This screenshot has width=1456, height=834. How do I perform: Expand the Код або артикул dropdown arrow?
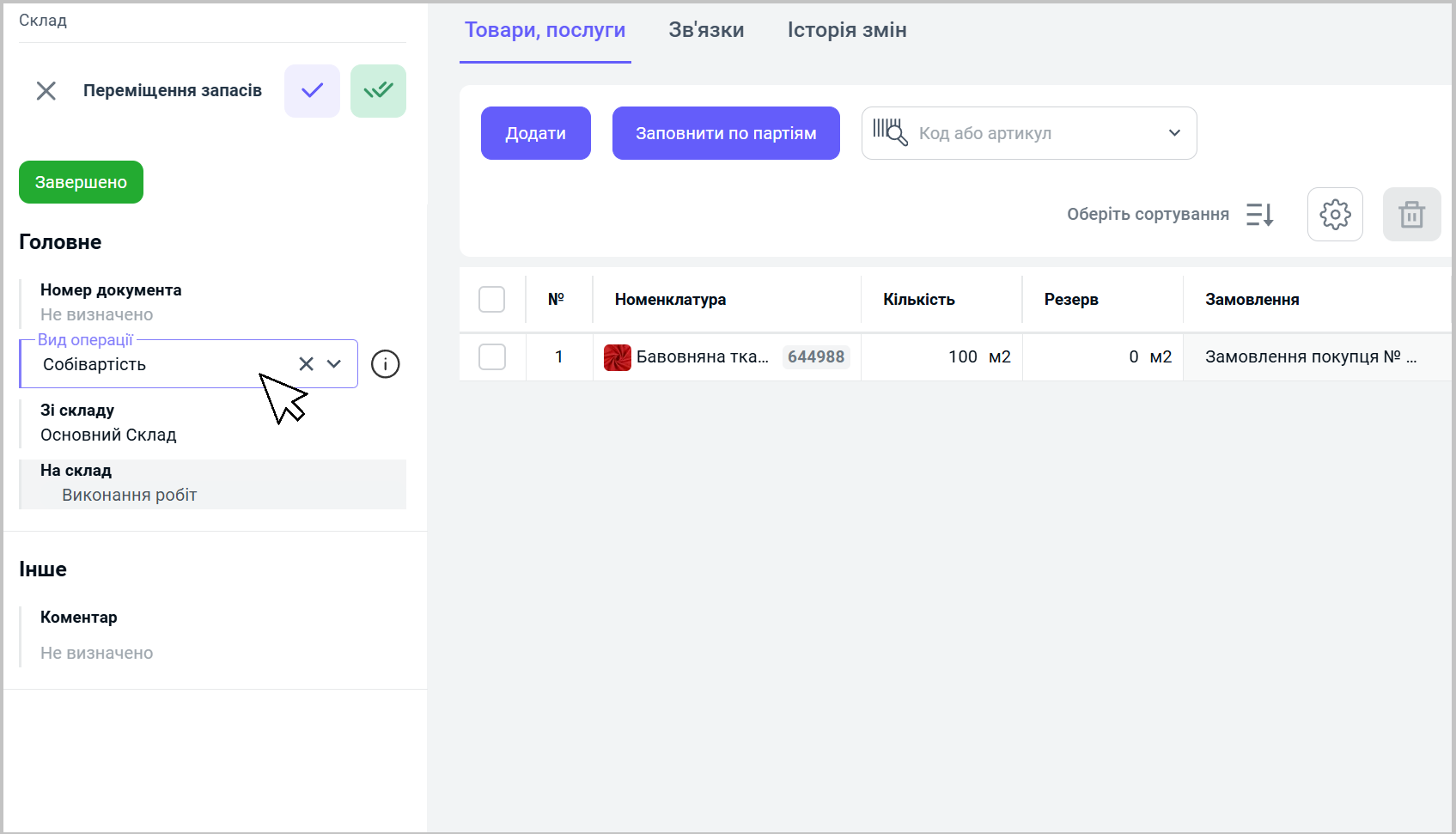click(x=1174, y=133)
